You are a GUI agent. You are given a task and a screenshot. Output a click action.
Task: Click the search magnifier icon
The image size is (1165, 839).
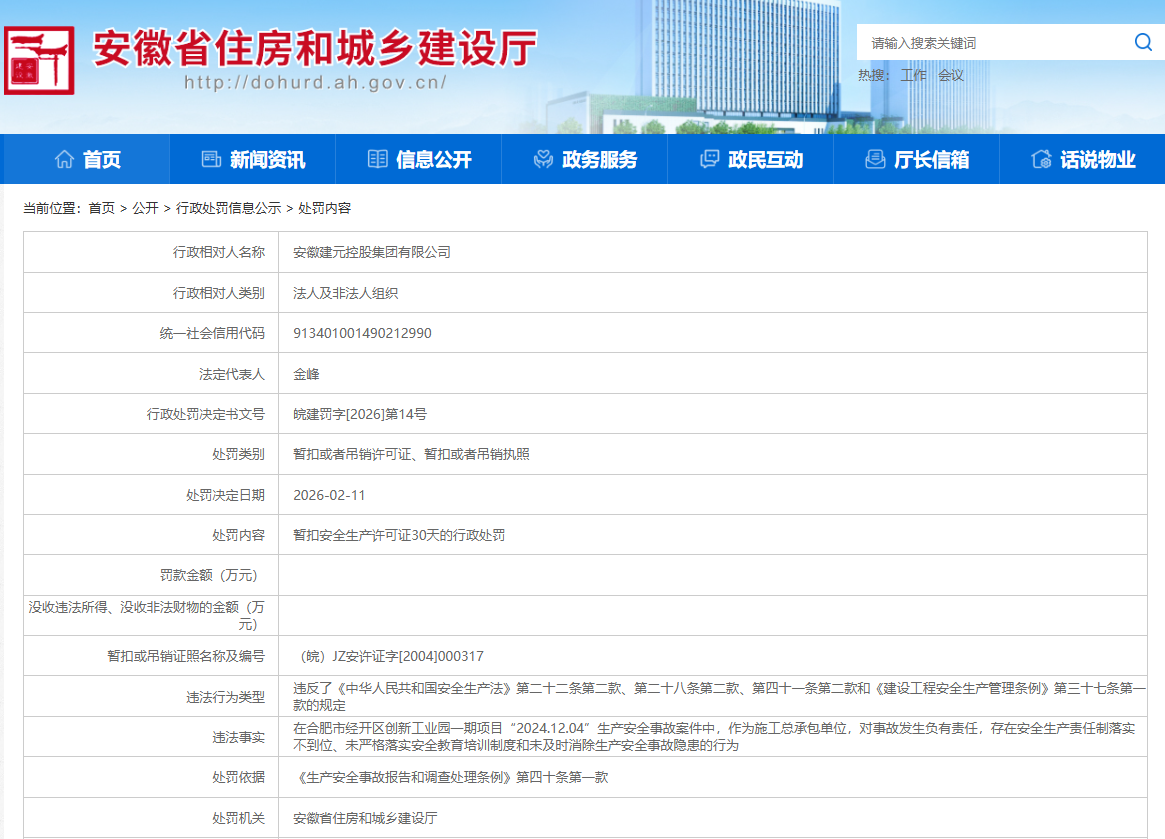click(x=1142, y=42)
